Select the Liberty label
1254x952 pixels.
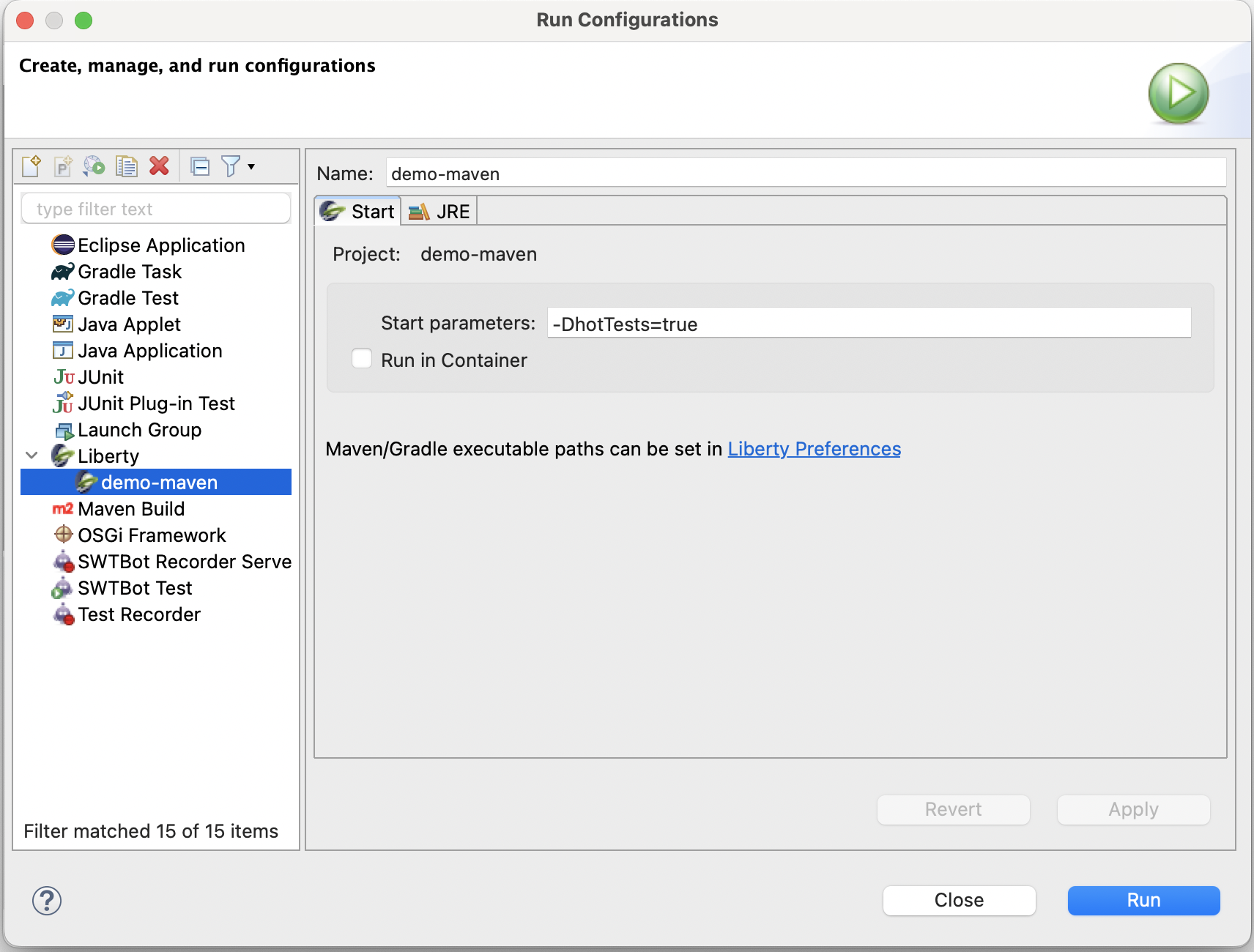coord(108,456)
